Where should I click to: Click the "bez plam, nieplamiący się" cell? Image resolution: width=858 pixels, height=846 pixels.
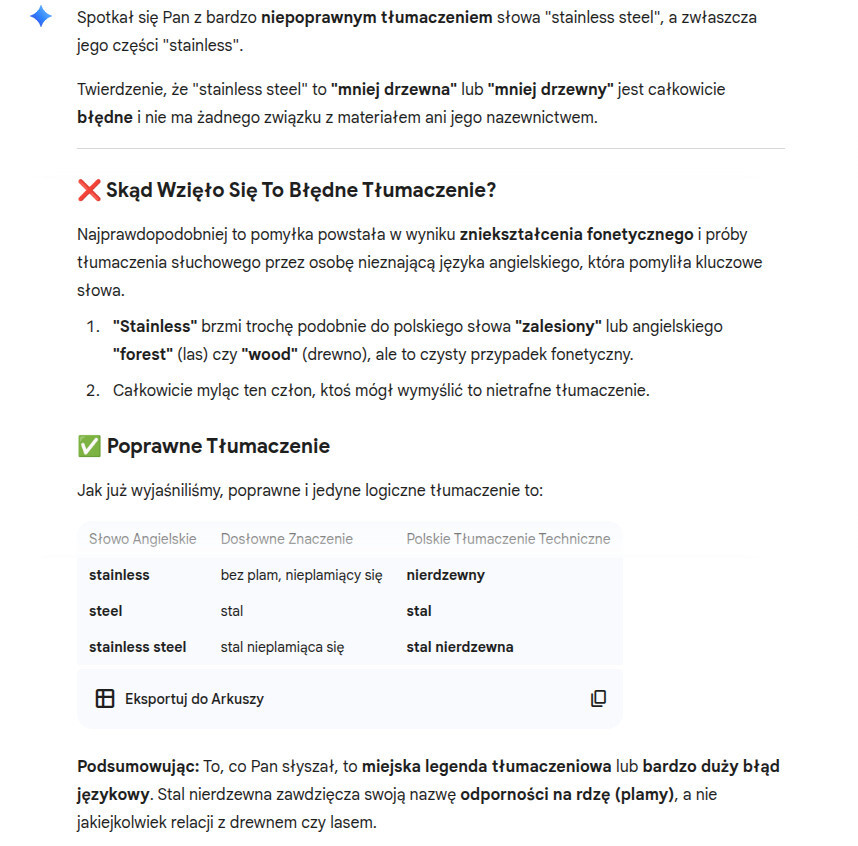(301, 575)
